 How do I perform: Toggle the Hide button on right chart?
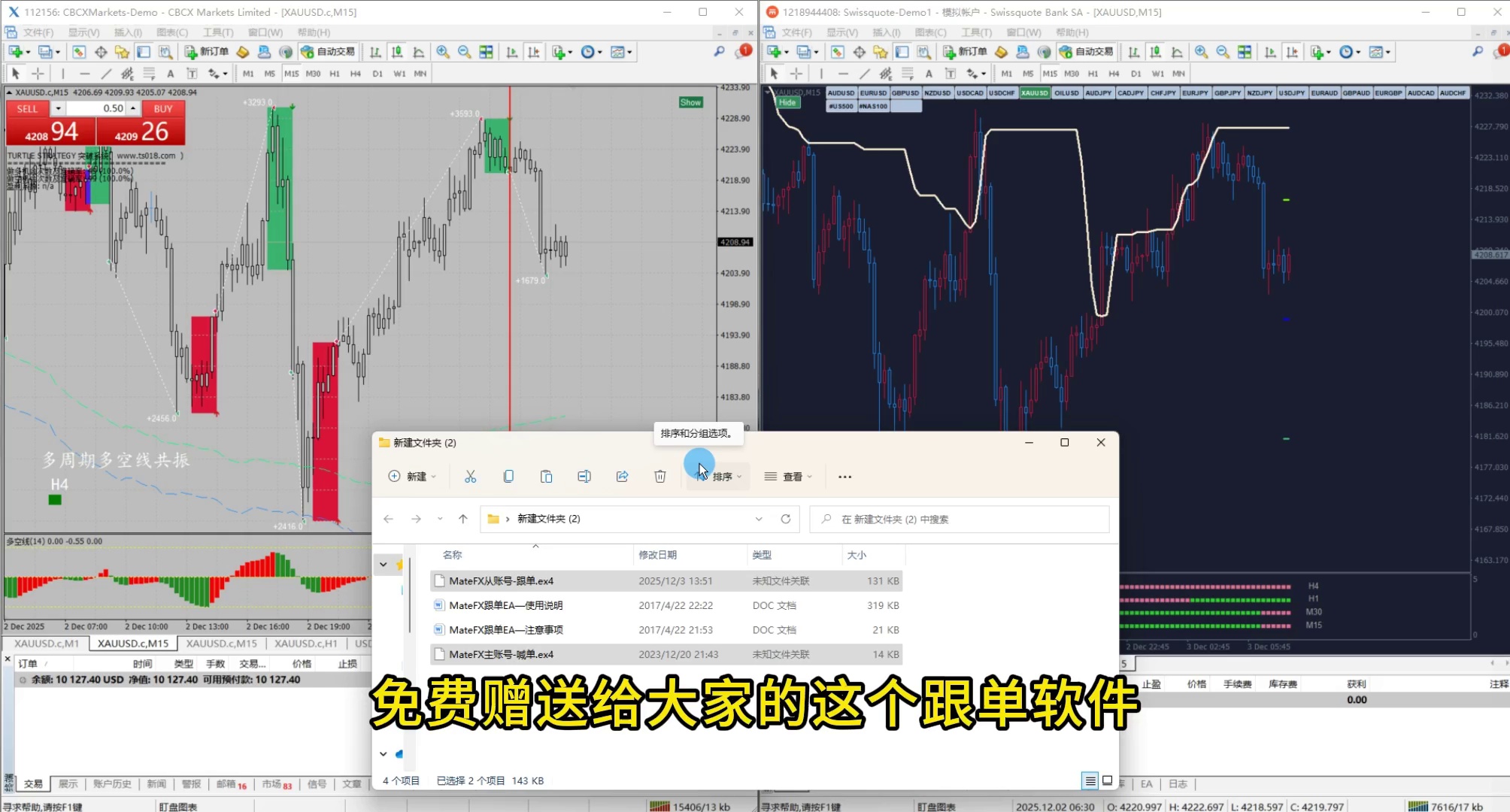click(787, 103)
